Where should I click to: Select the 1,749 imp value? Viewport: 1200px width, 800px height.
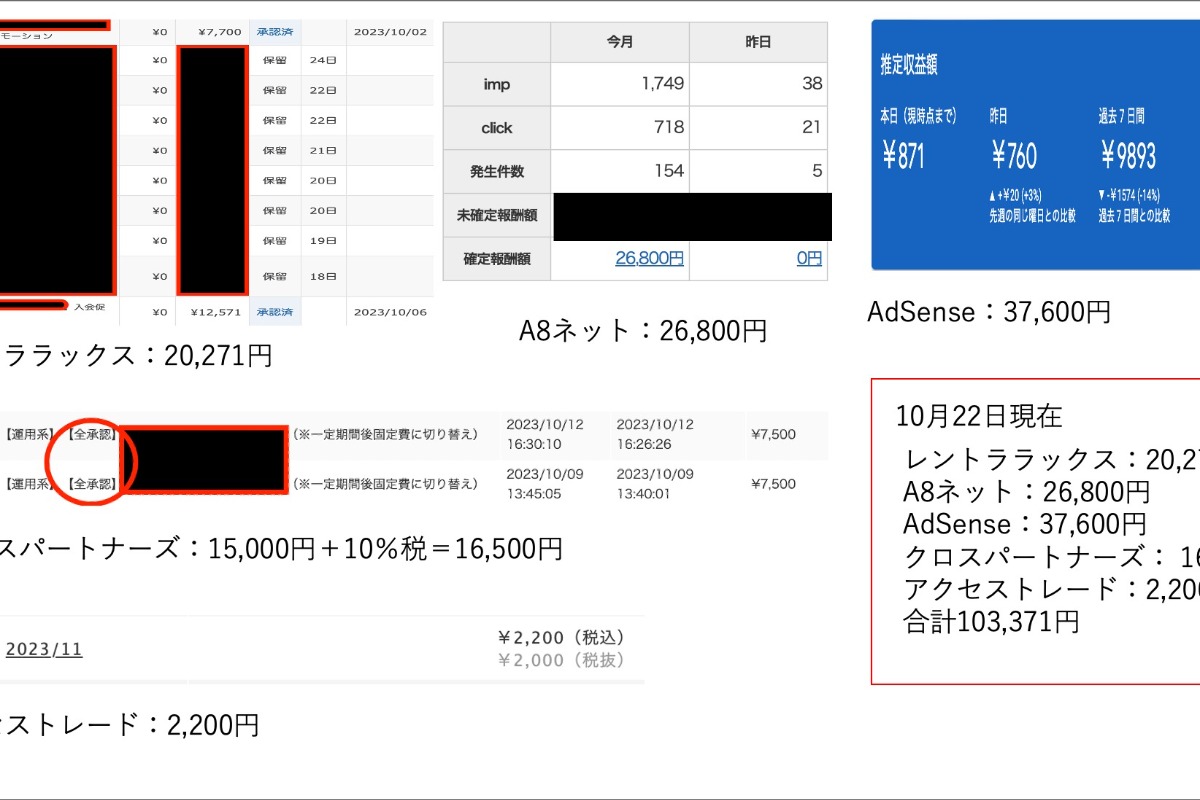tap(663, 84)
